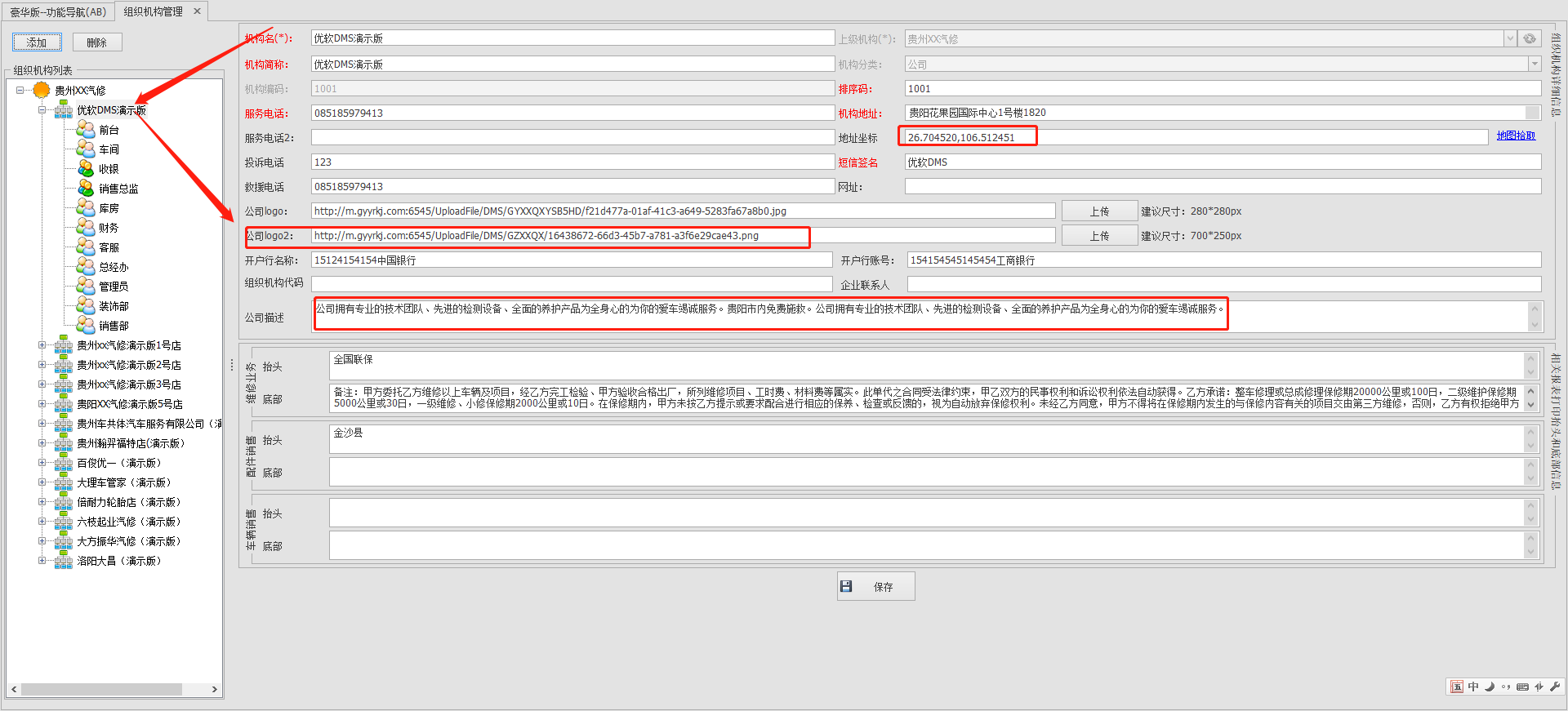Click the 装饰部 department icon
The width and height of the screenshot is (1568, 711).
[x=86, y=305]
